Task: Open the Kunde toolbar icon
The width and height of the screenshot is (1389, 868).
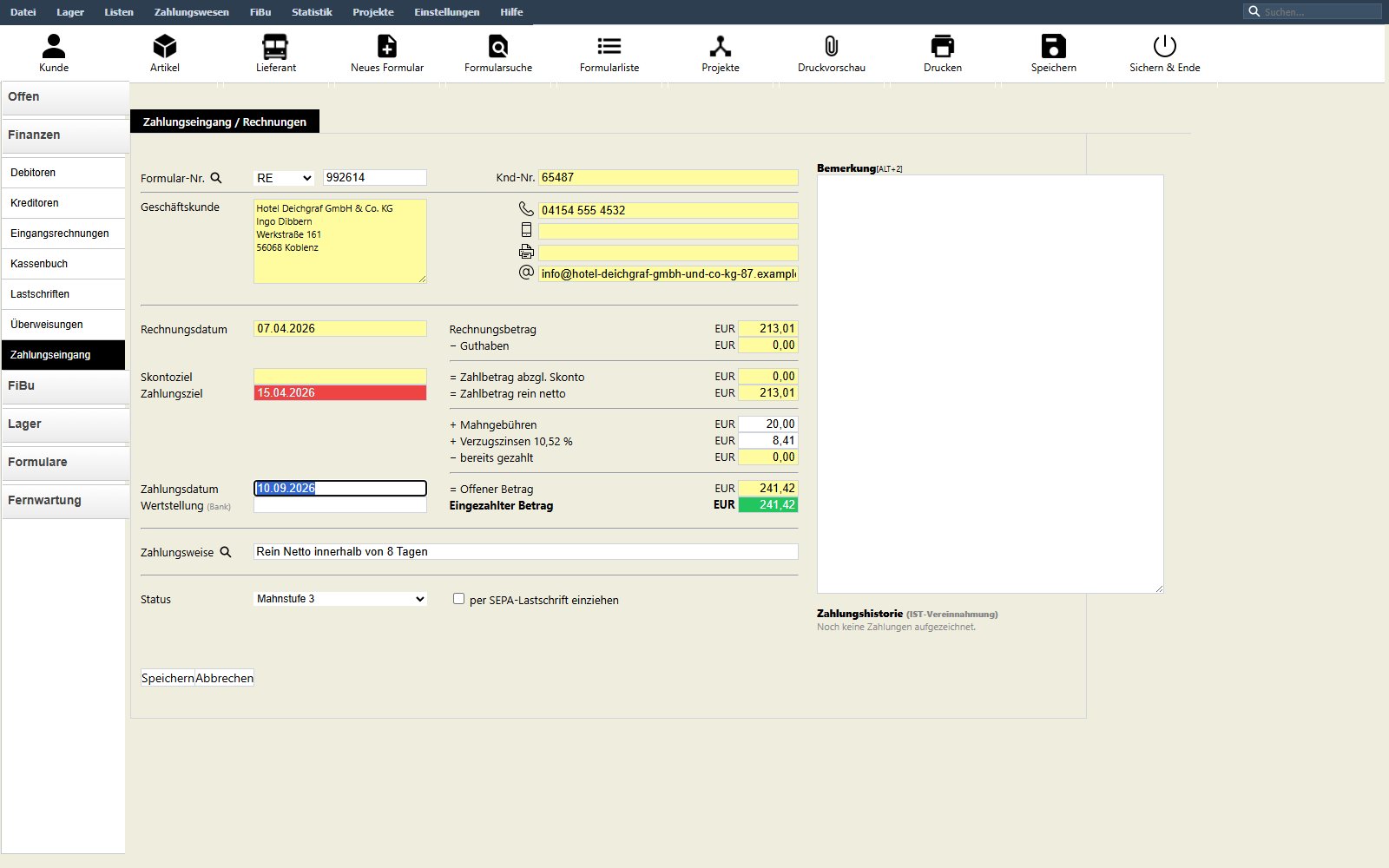Action: [54, 46]
